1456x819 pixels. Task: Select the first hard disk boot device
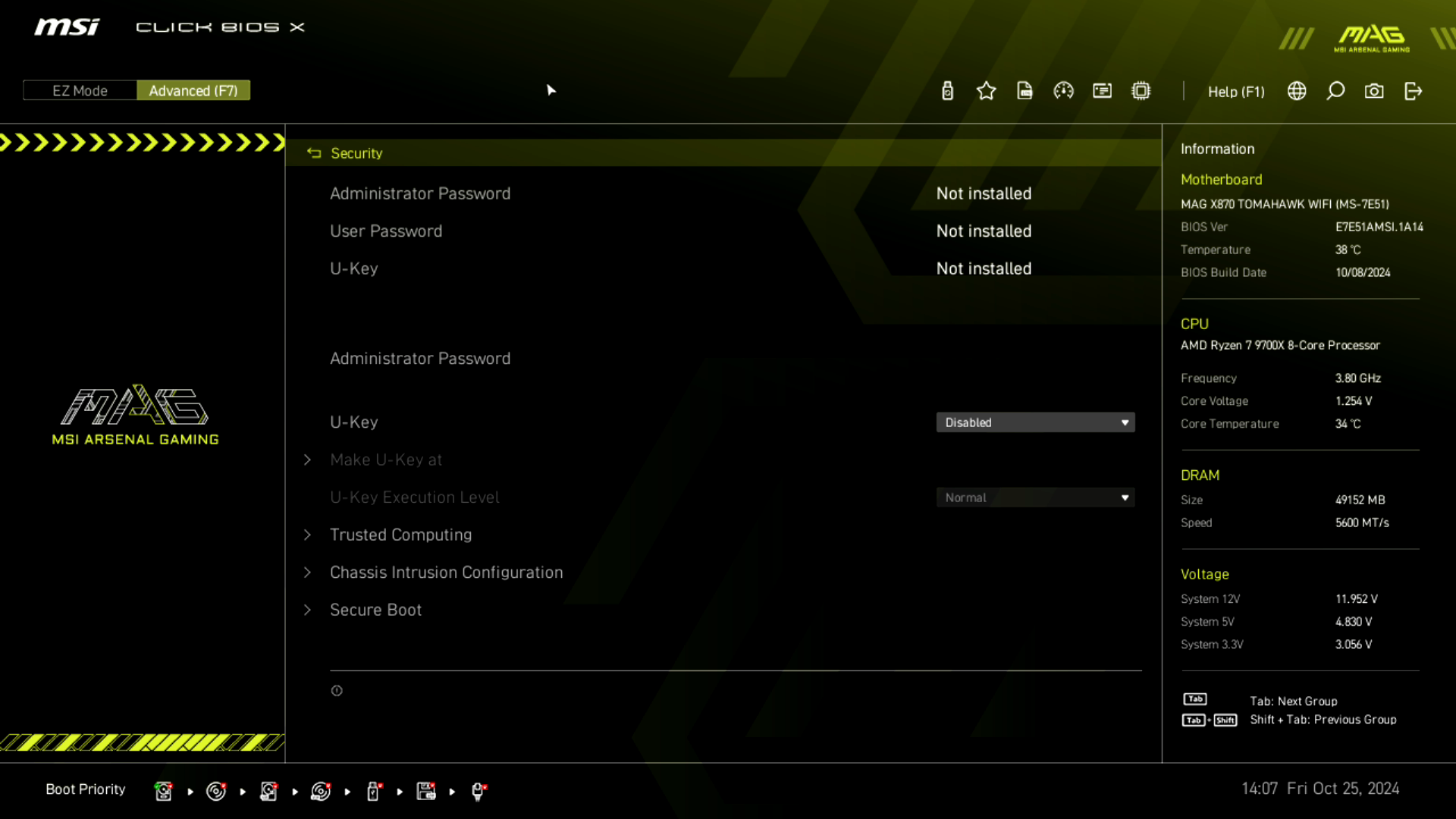[x=163, y=791]
